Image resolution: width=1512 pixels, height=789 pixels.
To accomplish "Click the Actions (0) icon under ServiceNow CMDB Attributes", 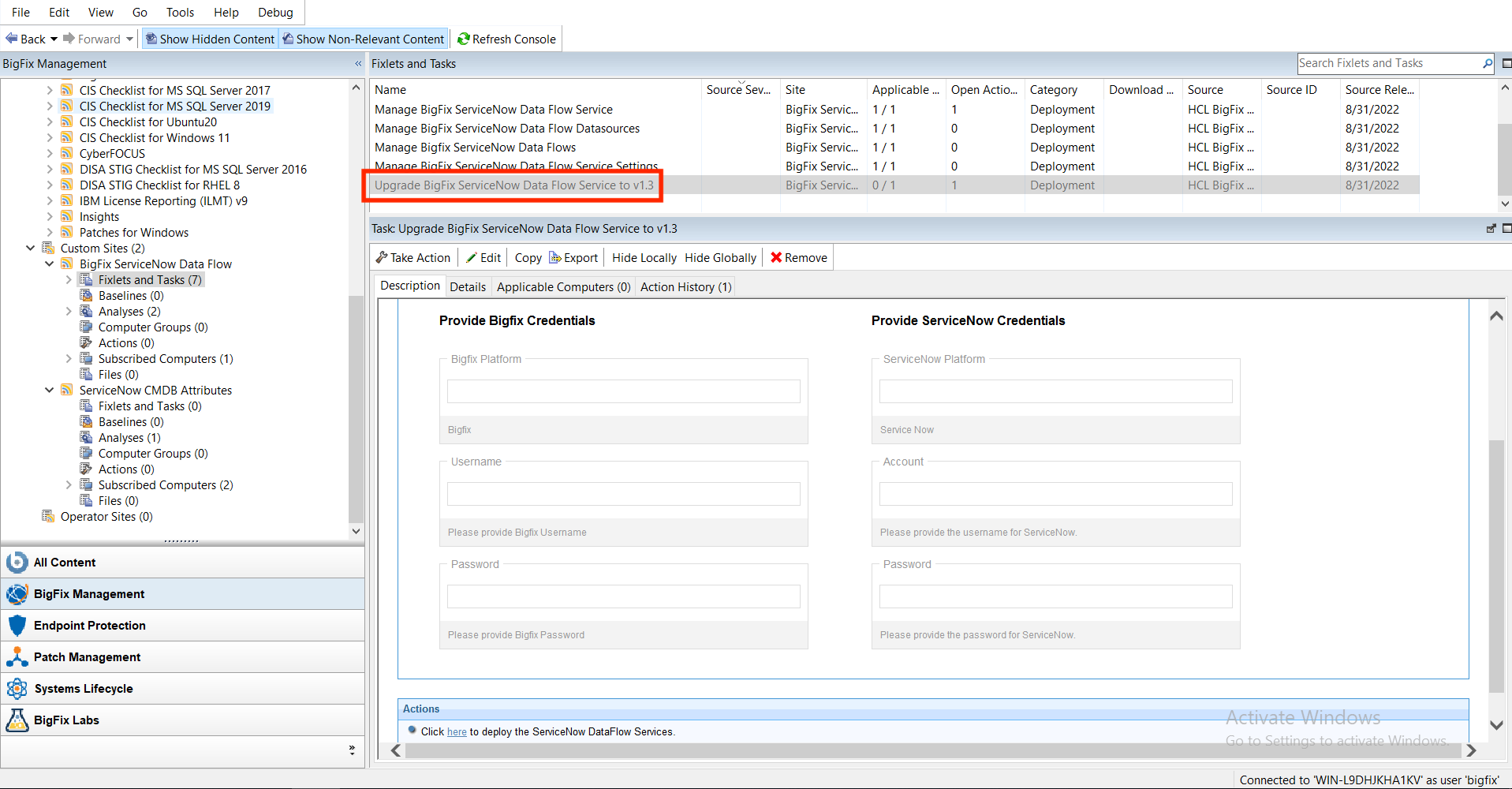I will pos(86,469).
